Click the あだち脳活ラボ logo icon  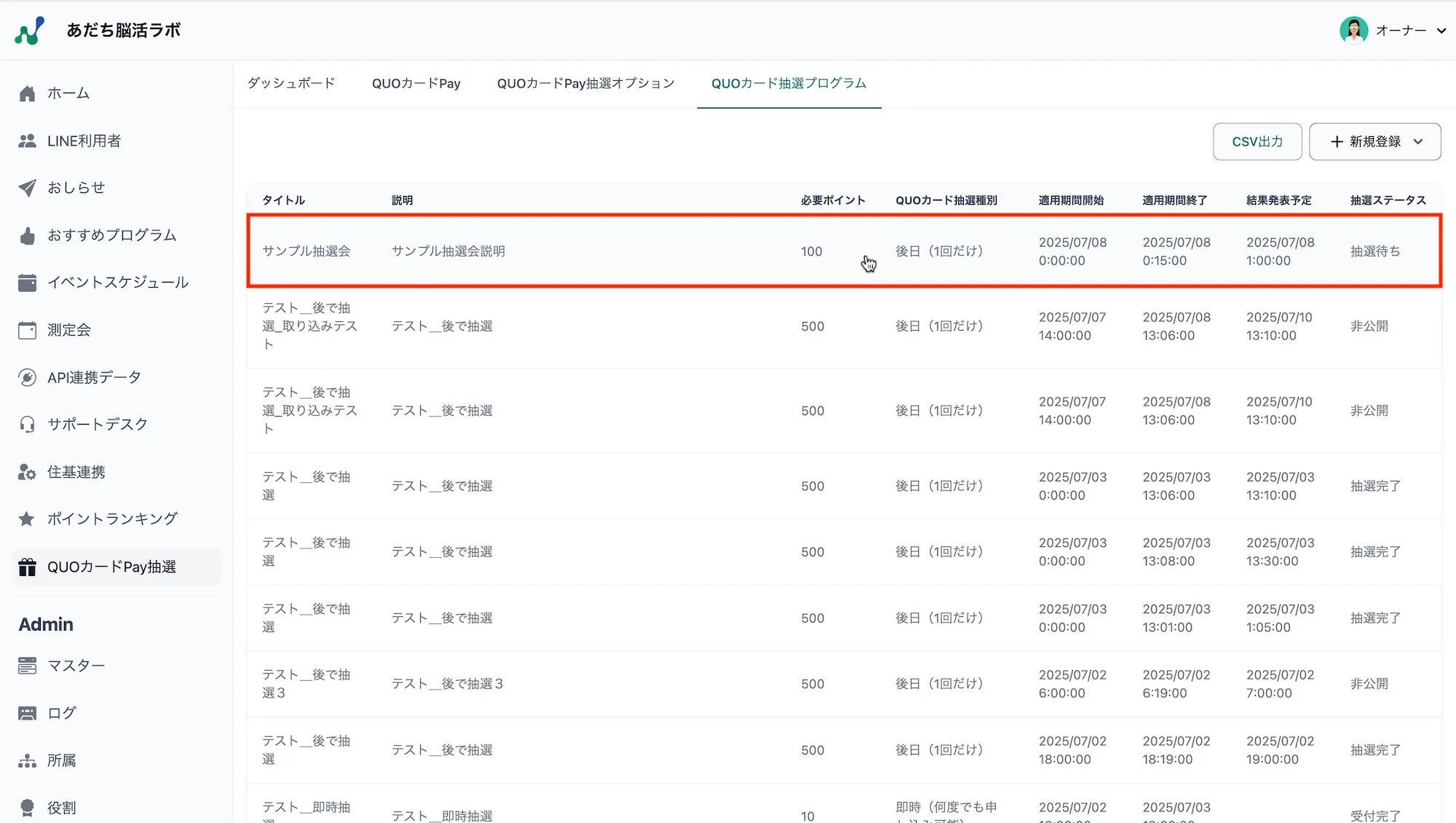[28, 30]
